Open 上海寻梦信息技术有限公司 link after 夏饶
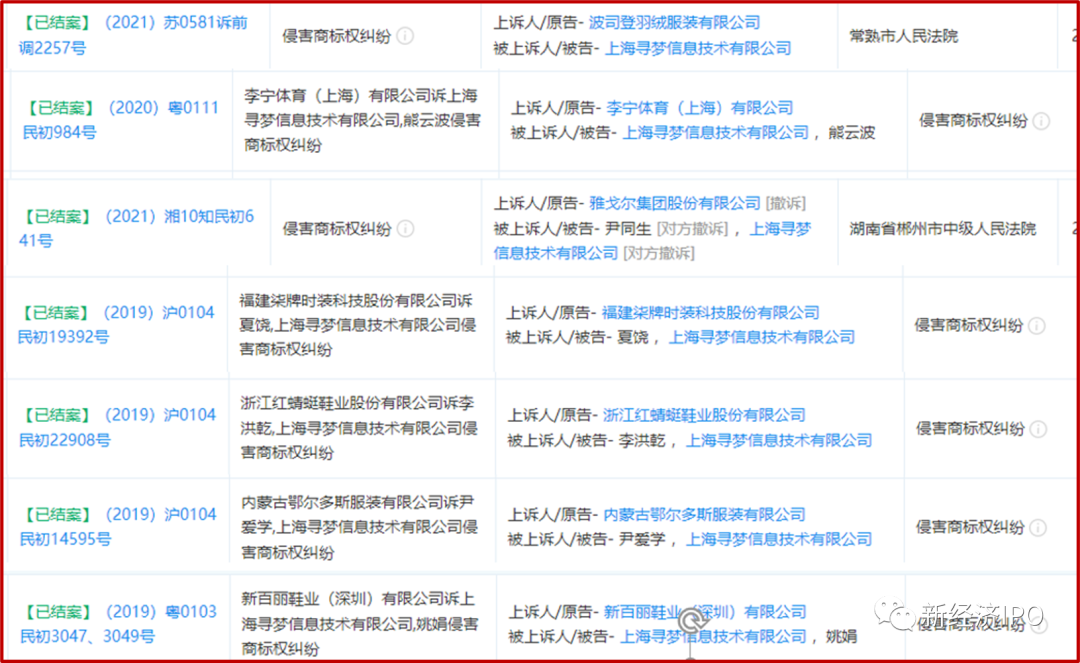This screenshot has width=1080, height=663. 762,337
